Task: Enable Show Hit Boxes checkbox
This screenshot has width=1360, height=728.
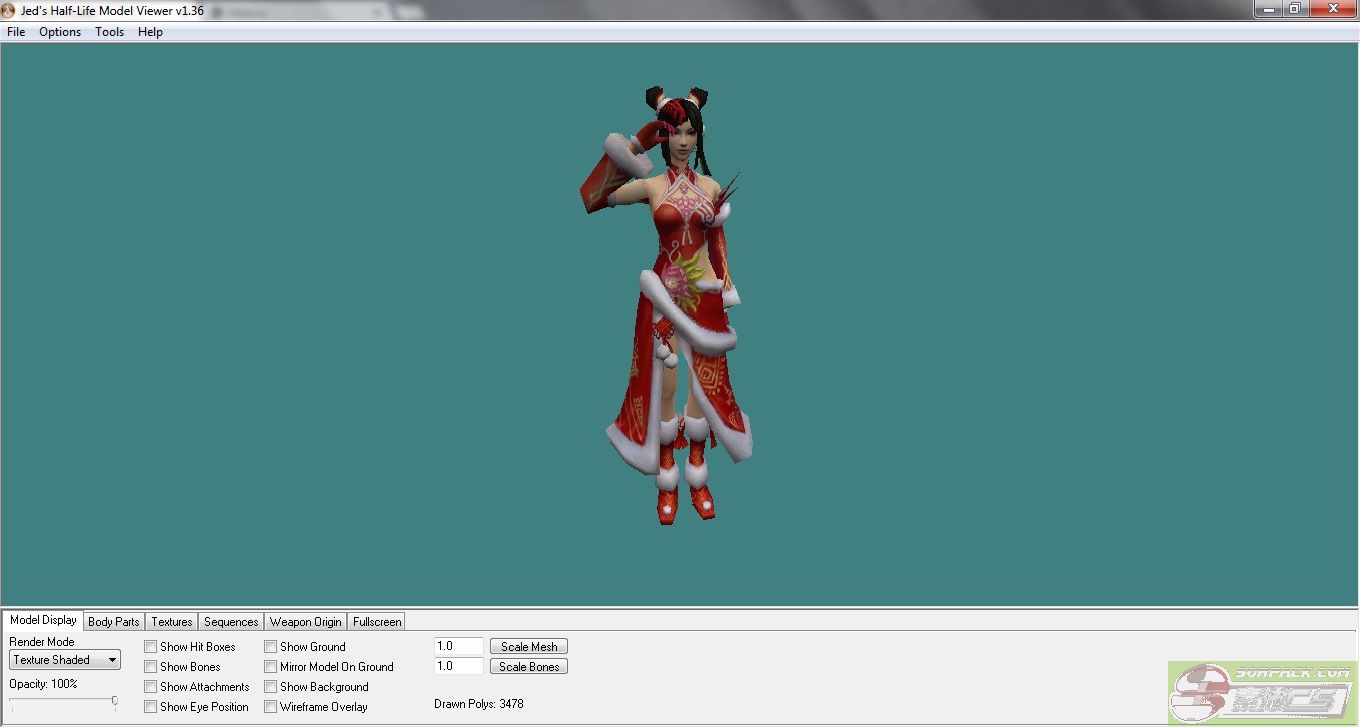Action: pyautogui.click(x=151, y=647)
